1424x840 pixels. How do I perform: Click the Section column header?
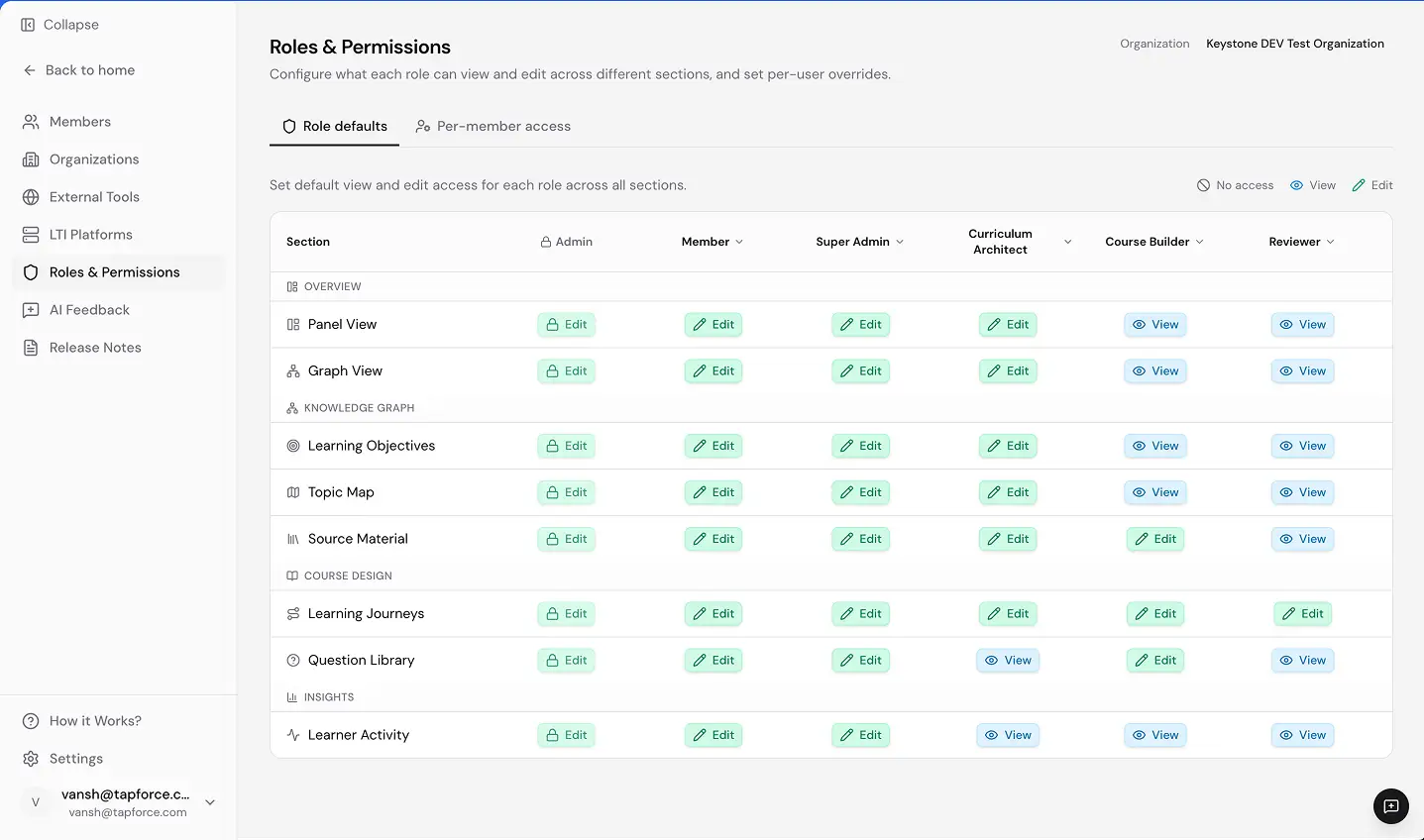[x=308, y=242]
